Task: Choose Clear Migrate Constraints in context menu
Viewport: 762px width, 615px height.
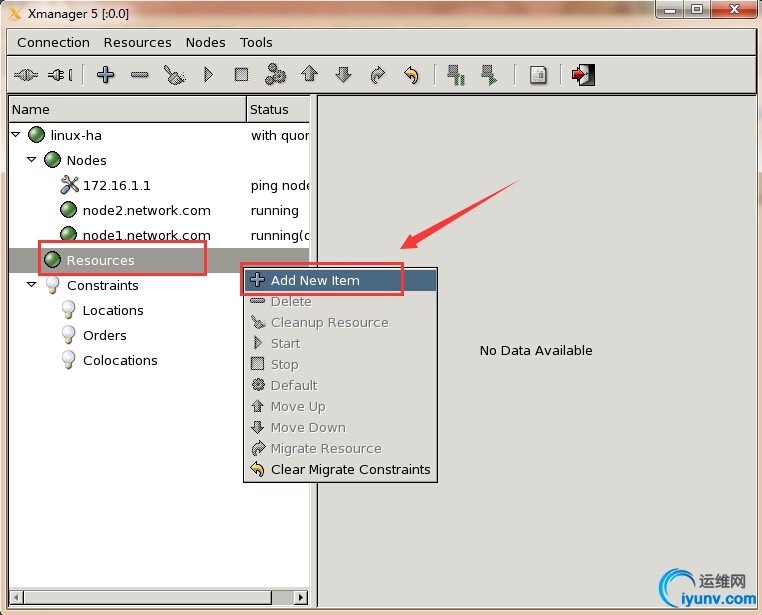Action: pyautogui.click(x=340, y=470)
